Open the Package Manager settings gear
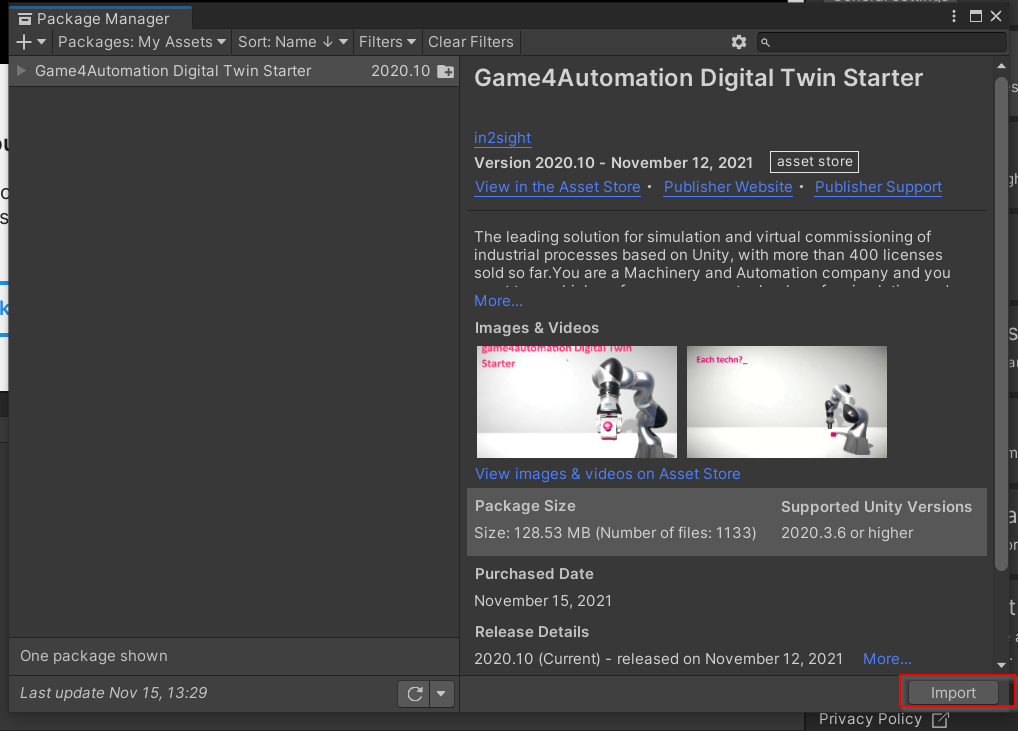This screenshot has width=1018, height=731. tap(739, 42)
